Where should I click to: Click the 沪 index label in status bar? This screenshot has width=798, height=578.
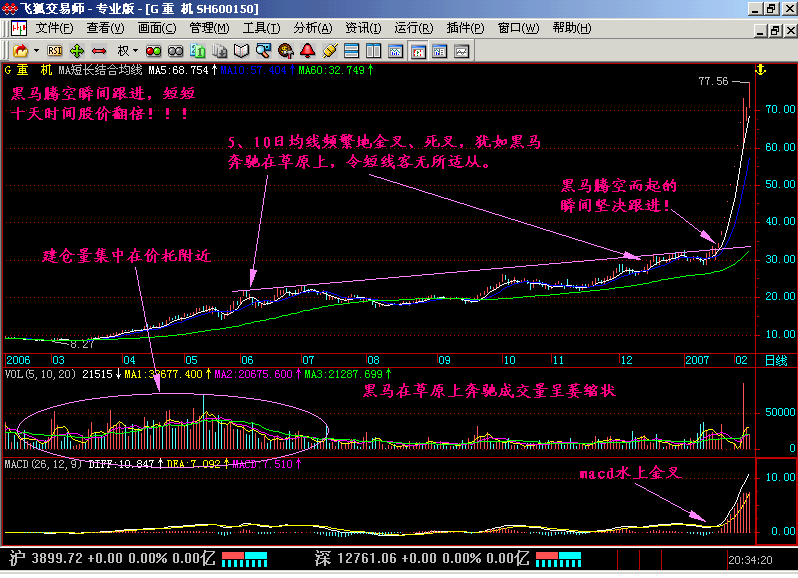click(13, 558)
